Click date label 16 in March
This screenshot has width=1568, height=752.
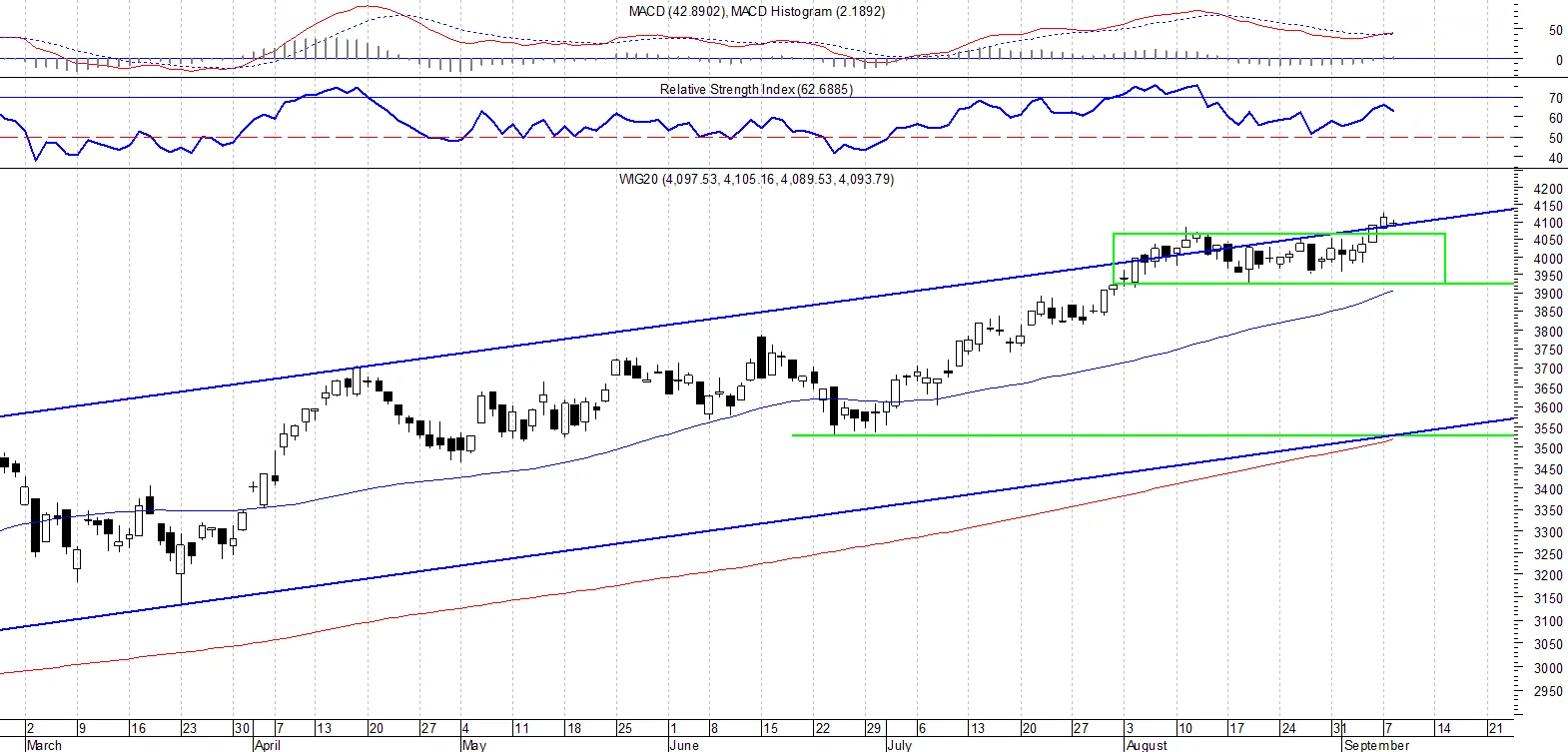point(138,728)
